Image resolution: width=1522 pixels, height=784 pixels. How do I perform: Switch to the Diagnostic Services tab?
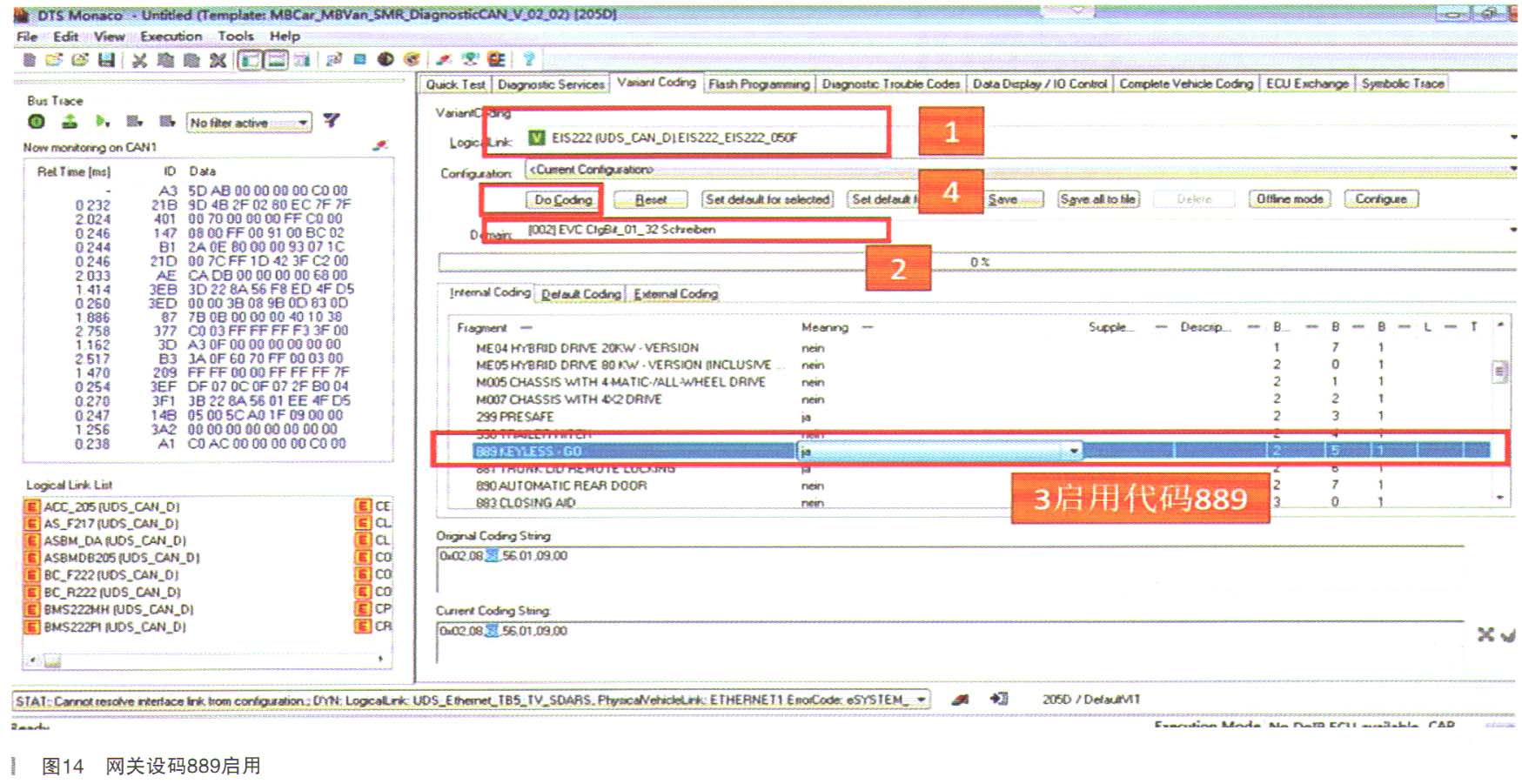point(551,84)
